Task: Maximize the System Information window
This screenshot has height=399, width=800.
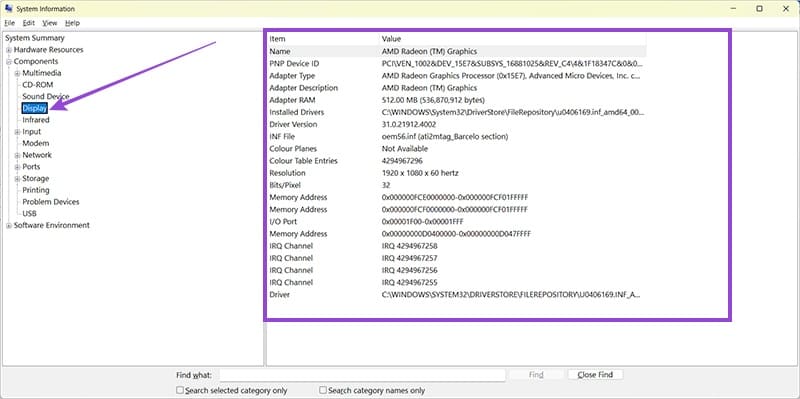Action: [x=760, y=9]
